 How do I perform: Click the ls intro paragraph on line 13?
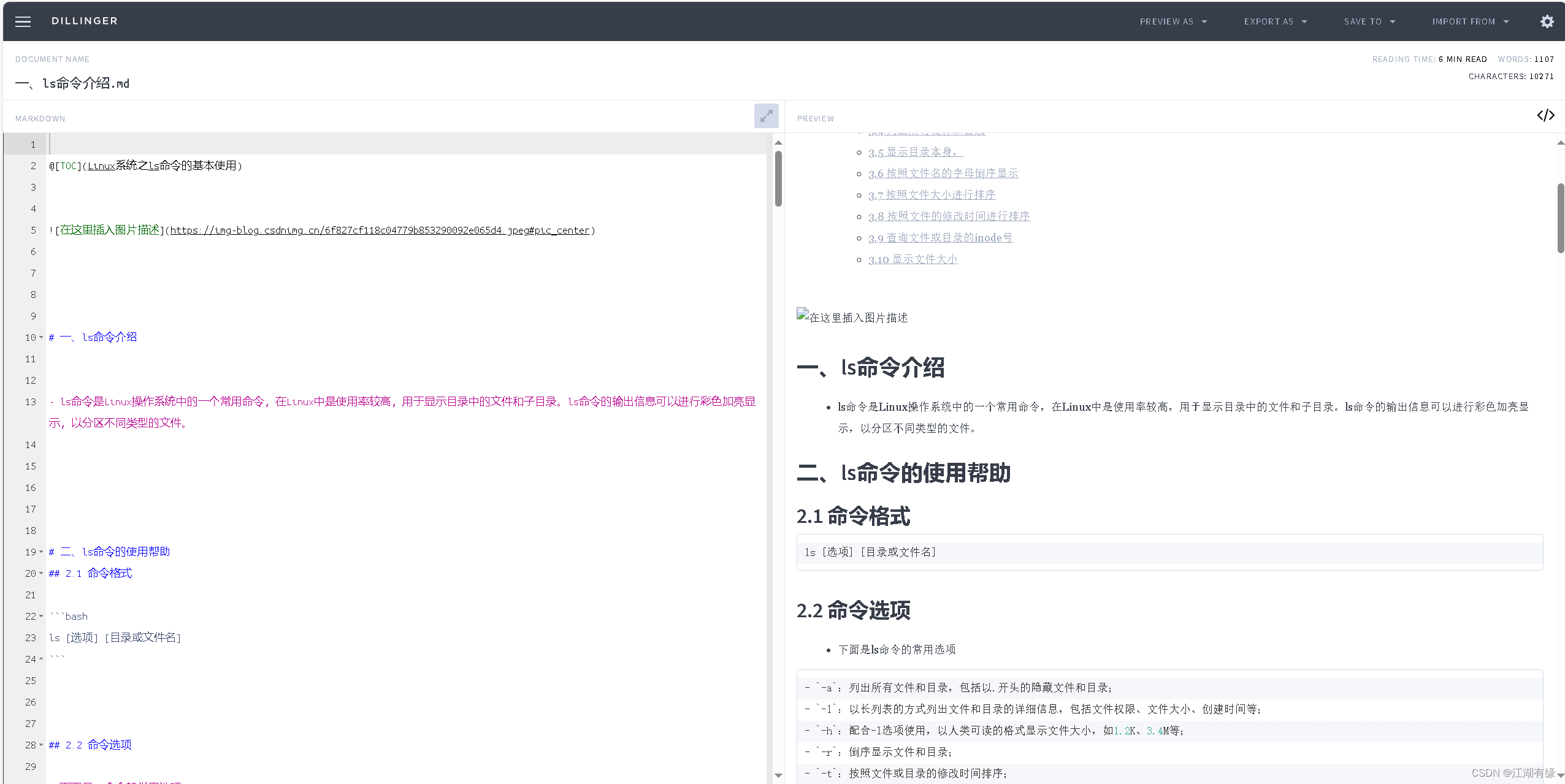click(x=402, y=413)
